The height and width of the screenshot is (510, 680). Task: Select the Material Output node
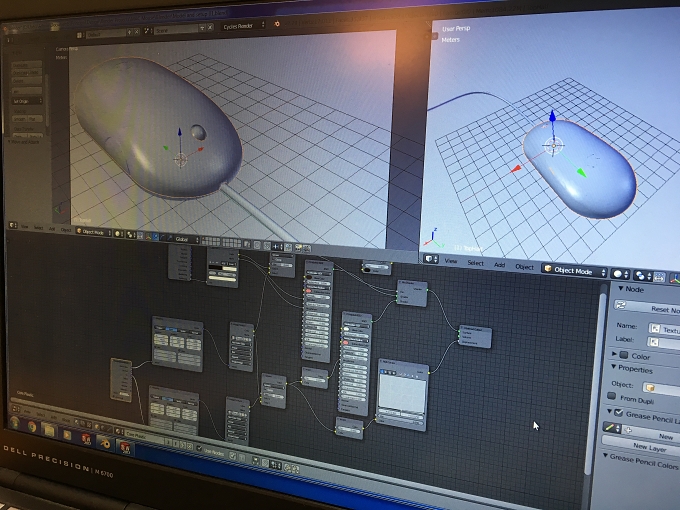(475, 337)
